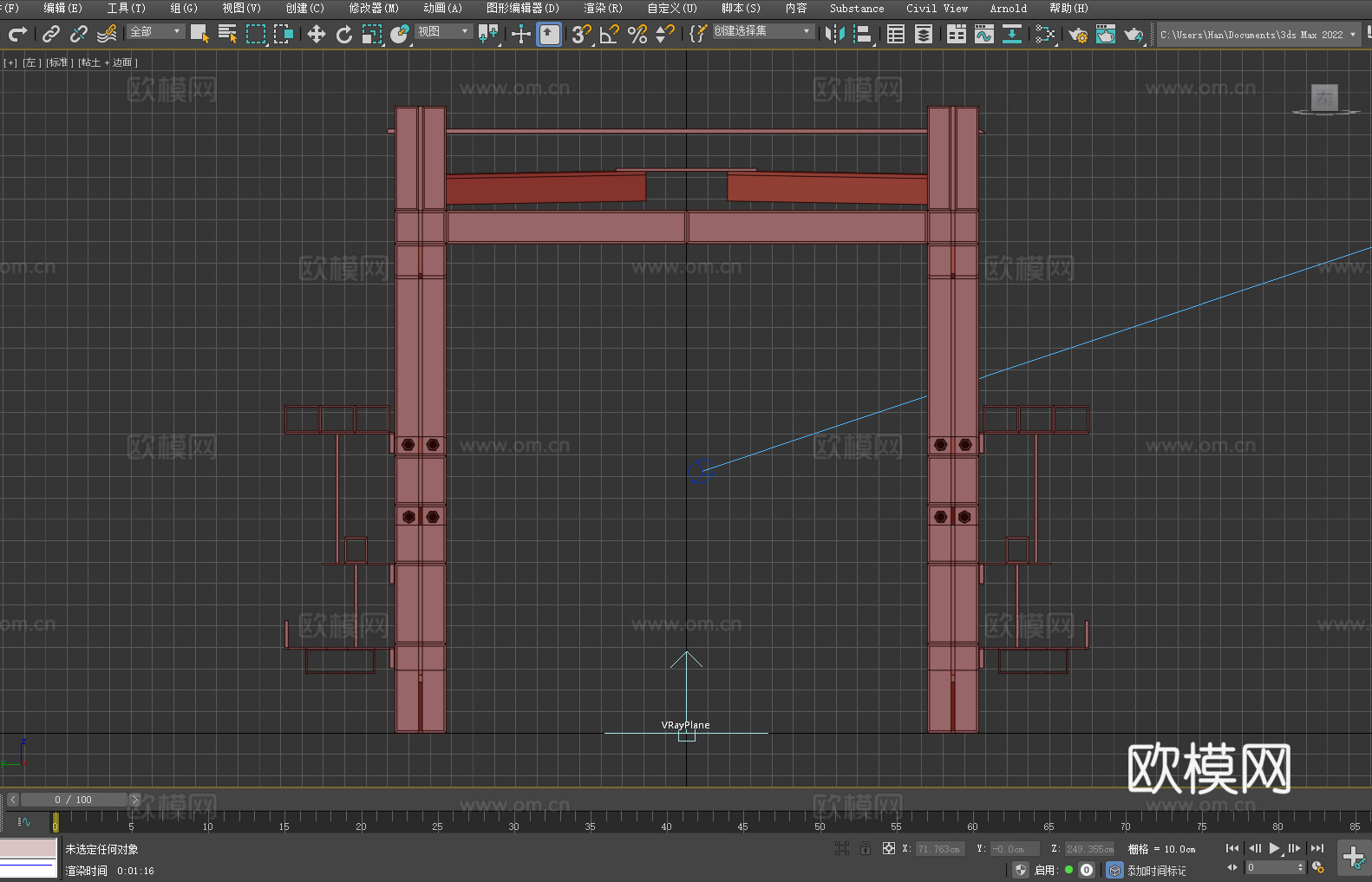Screen dimensions: 1372x882
Task: Toggle Percent Snap
Action: (637, 34)
